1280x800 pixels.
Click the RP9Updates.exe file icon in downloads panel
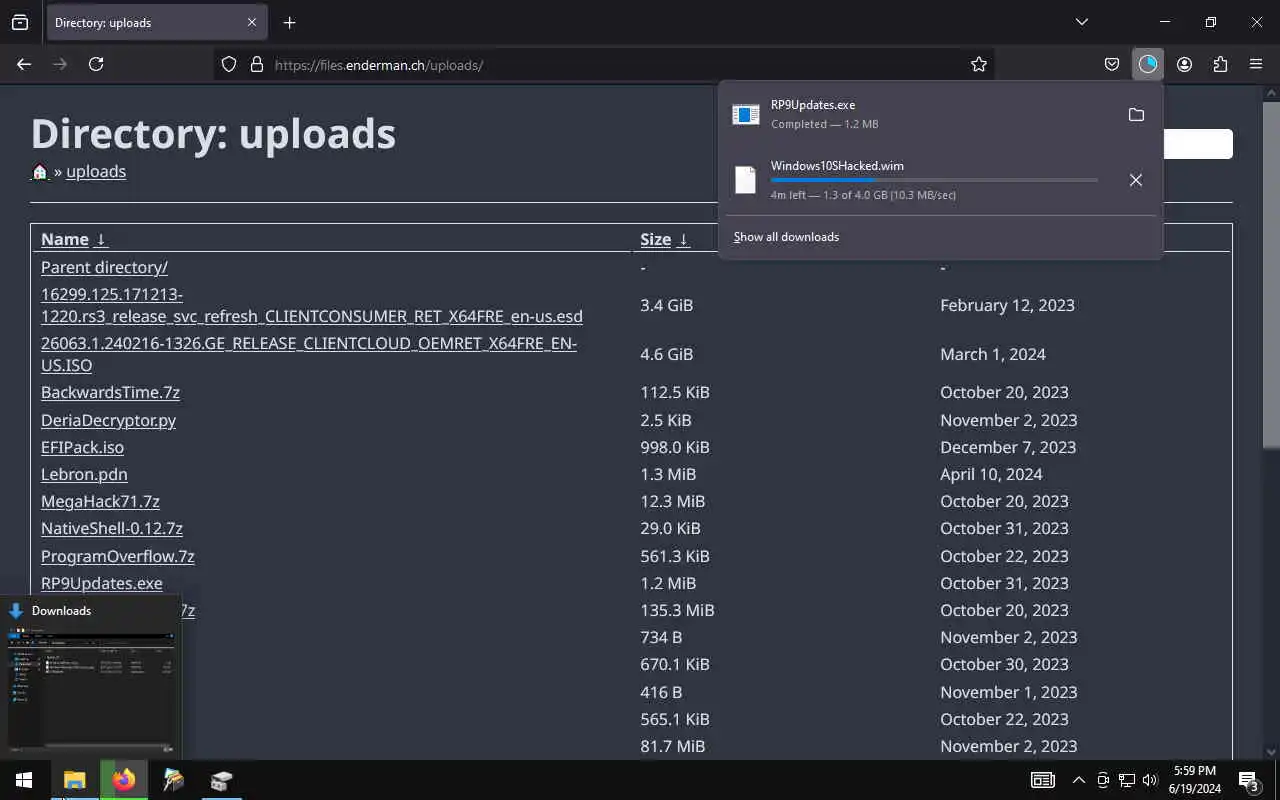click(746, 115)
